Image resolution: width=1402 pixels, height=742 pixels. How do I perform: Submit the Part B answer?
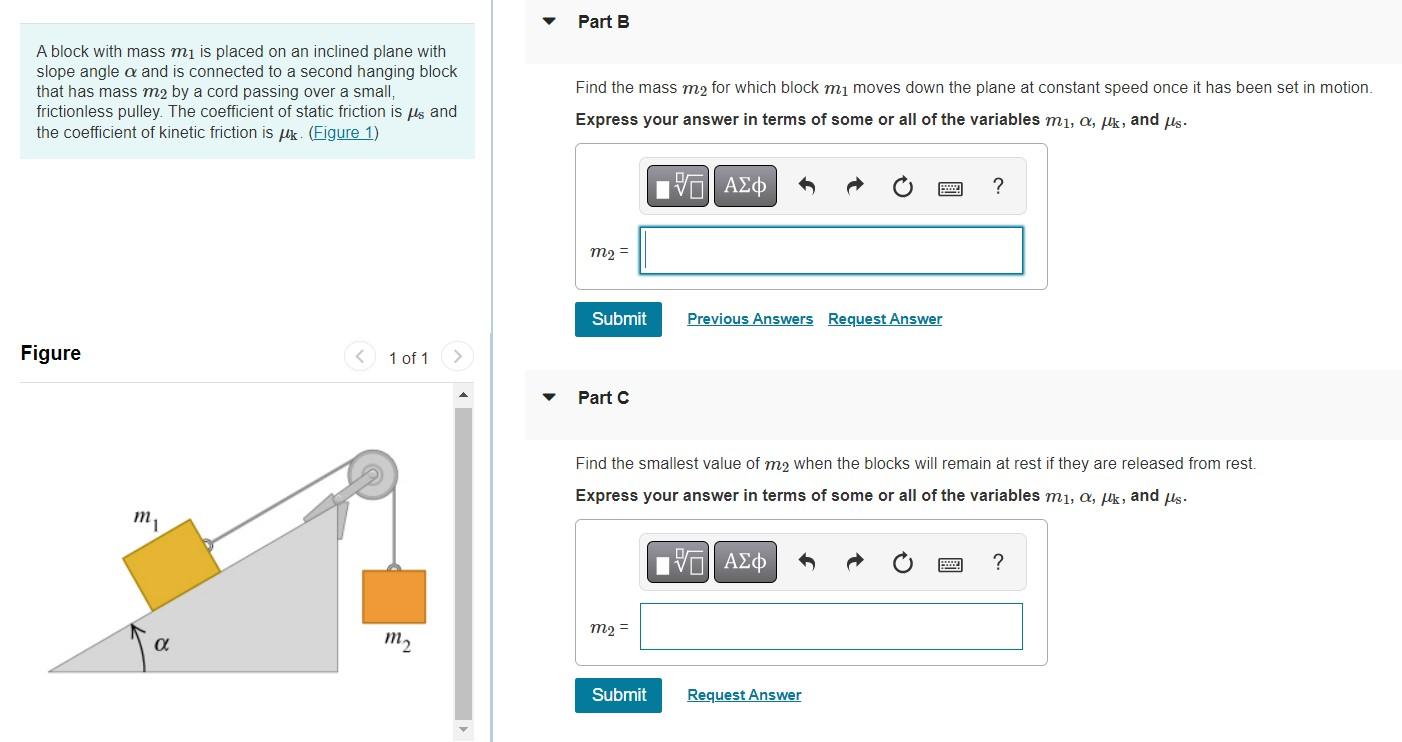618,318
